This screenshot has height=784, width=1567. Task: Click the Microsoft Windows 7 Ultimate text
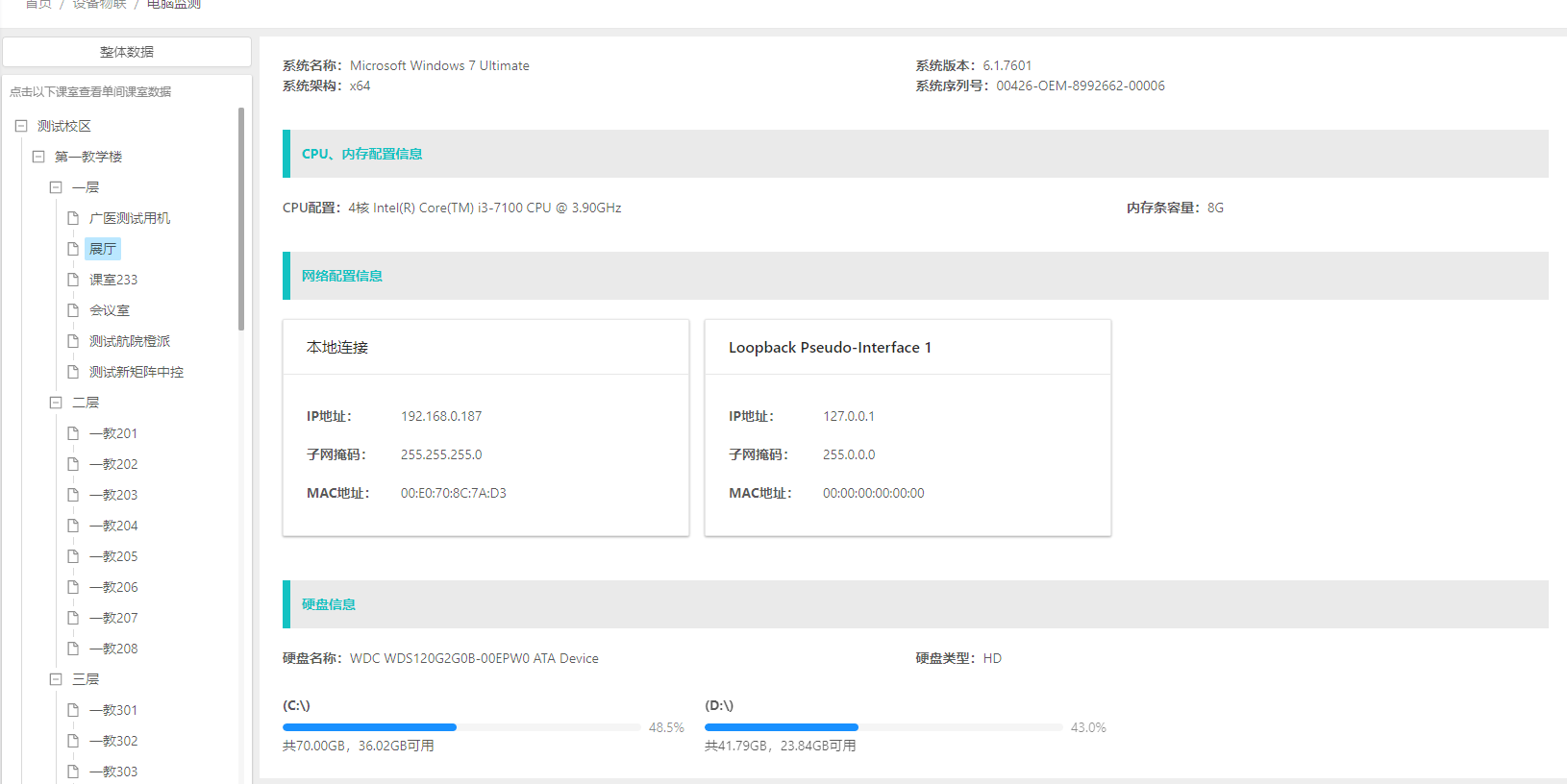coord(439,65)
